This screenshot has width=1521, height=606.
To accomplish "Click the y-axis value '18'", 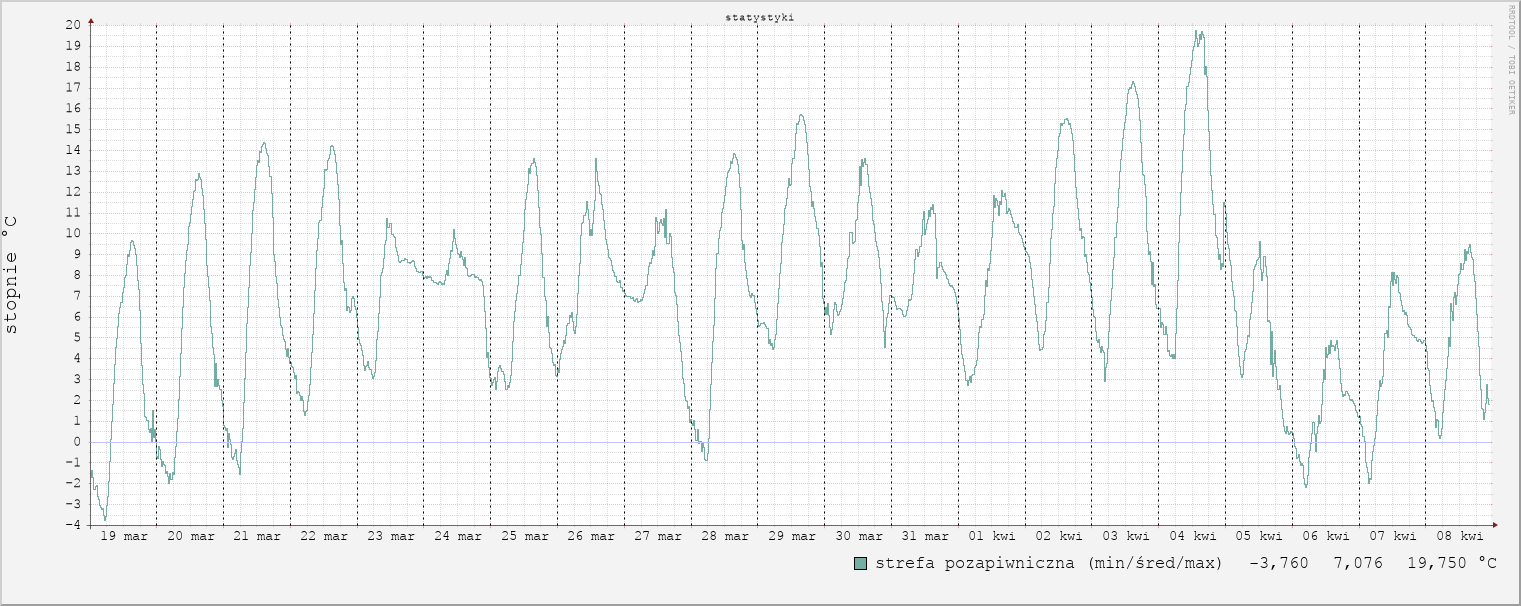I will click(x=74, y=67).
